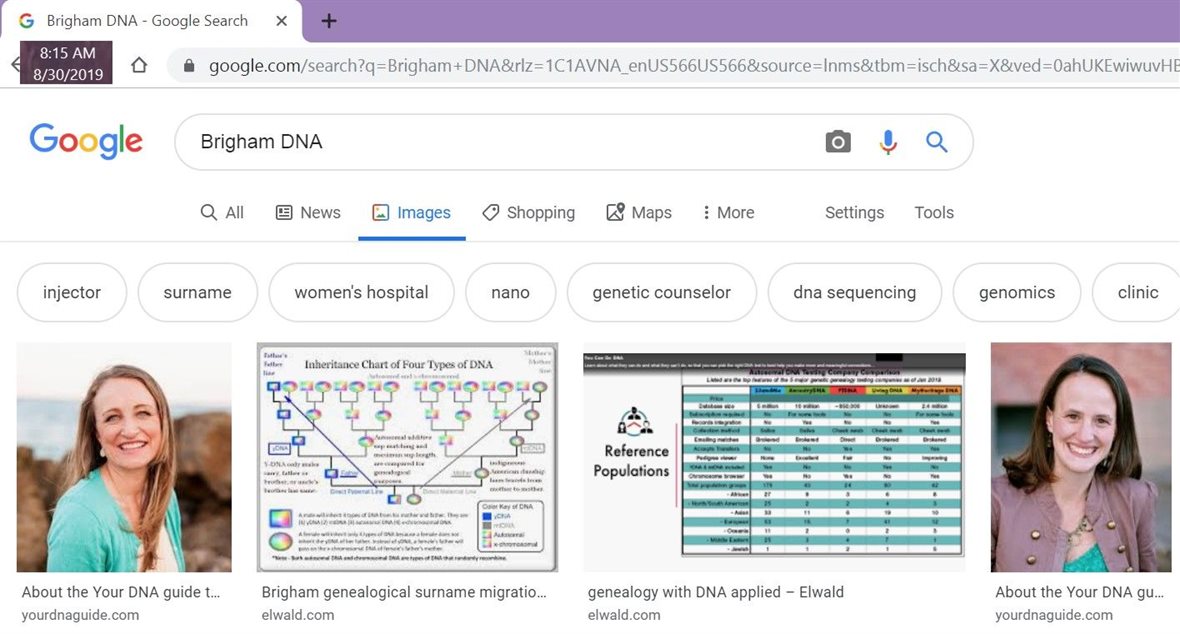
Task: Close the Brigham DNA browser tab
Action: point(282,21)
